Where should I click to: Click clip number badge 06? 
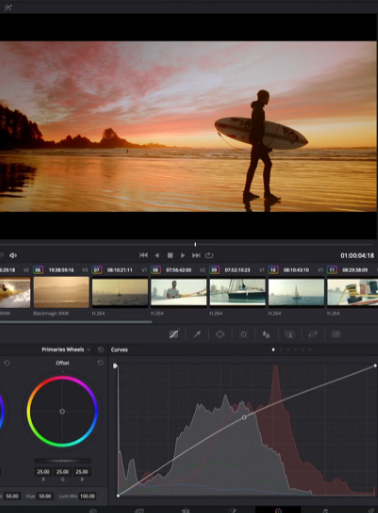pyautogui.click(x=38, y=270)
